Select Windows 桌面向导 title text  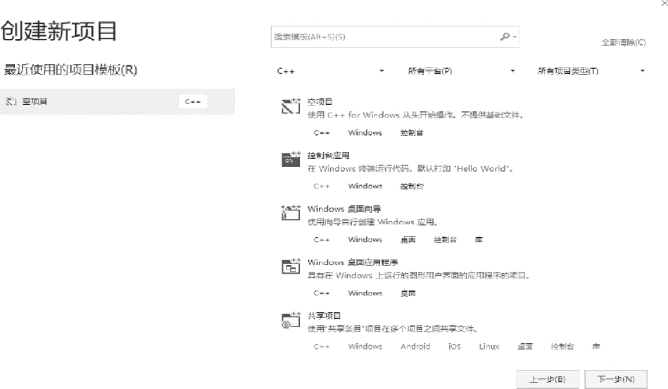(344, 209)
